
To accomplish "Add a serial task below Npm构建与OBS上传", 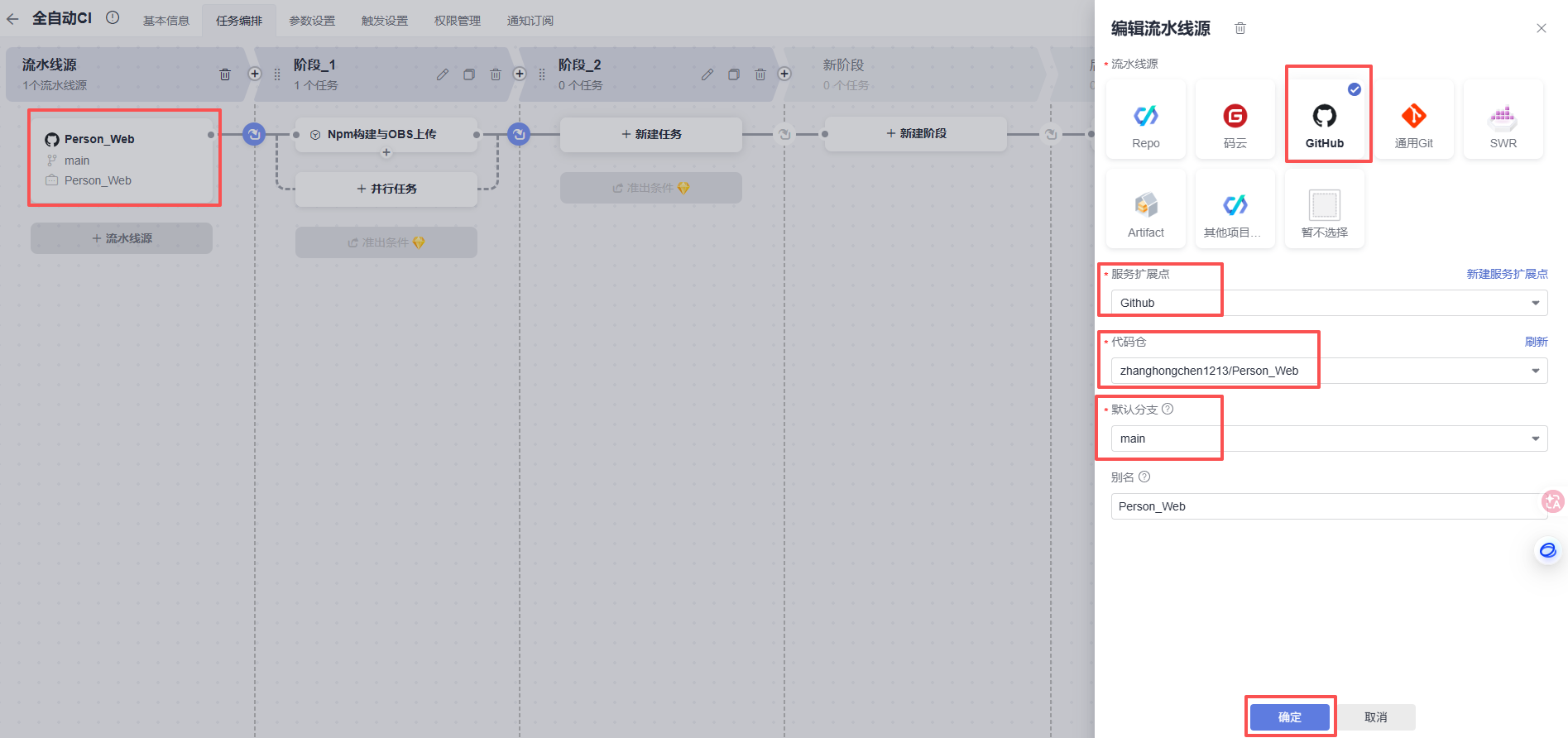I will click(x=386, y=152).
